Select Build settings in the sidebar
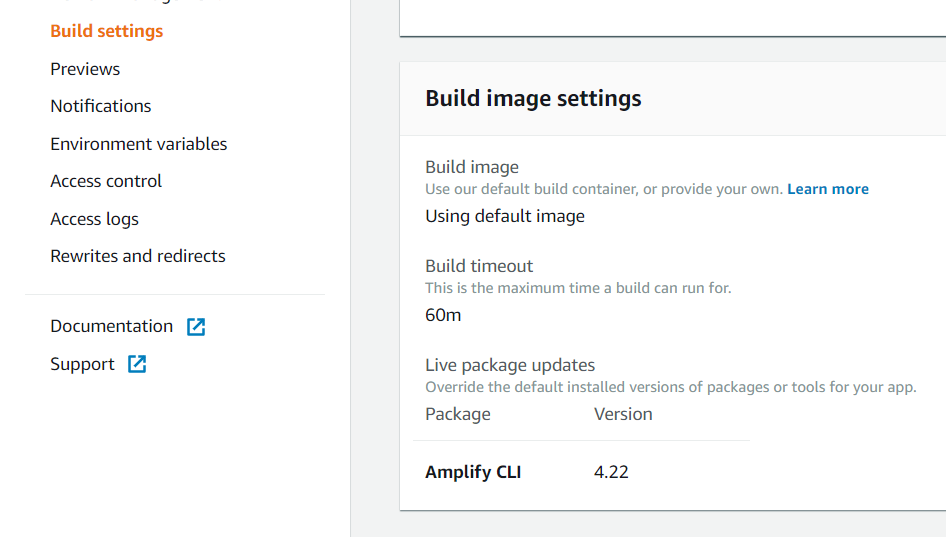This screenshot has width=946, height=537. point(106,31)
